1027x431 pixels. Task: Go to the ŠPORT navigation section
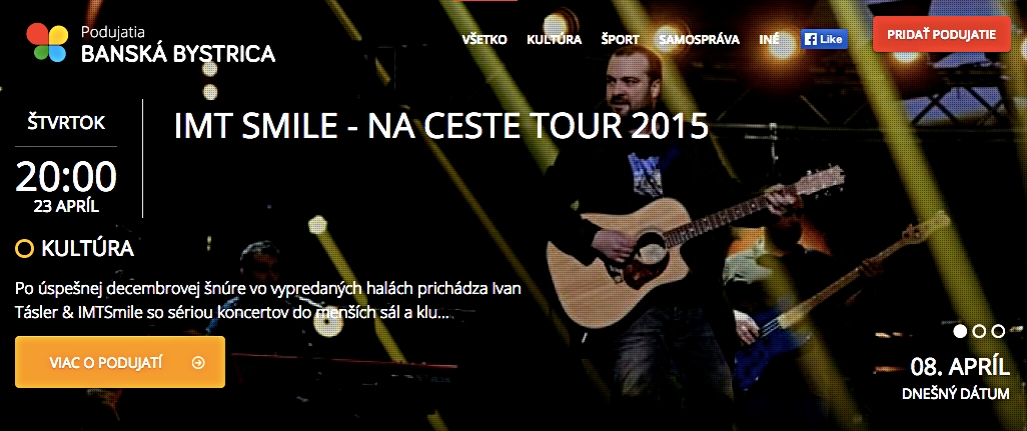click(620, 39)
